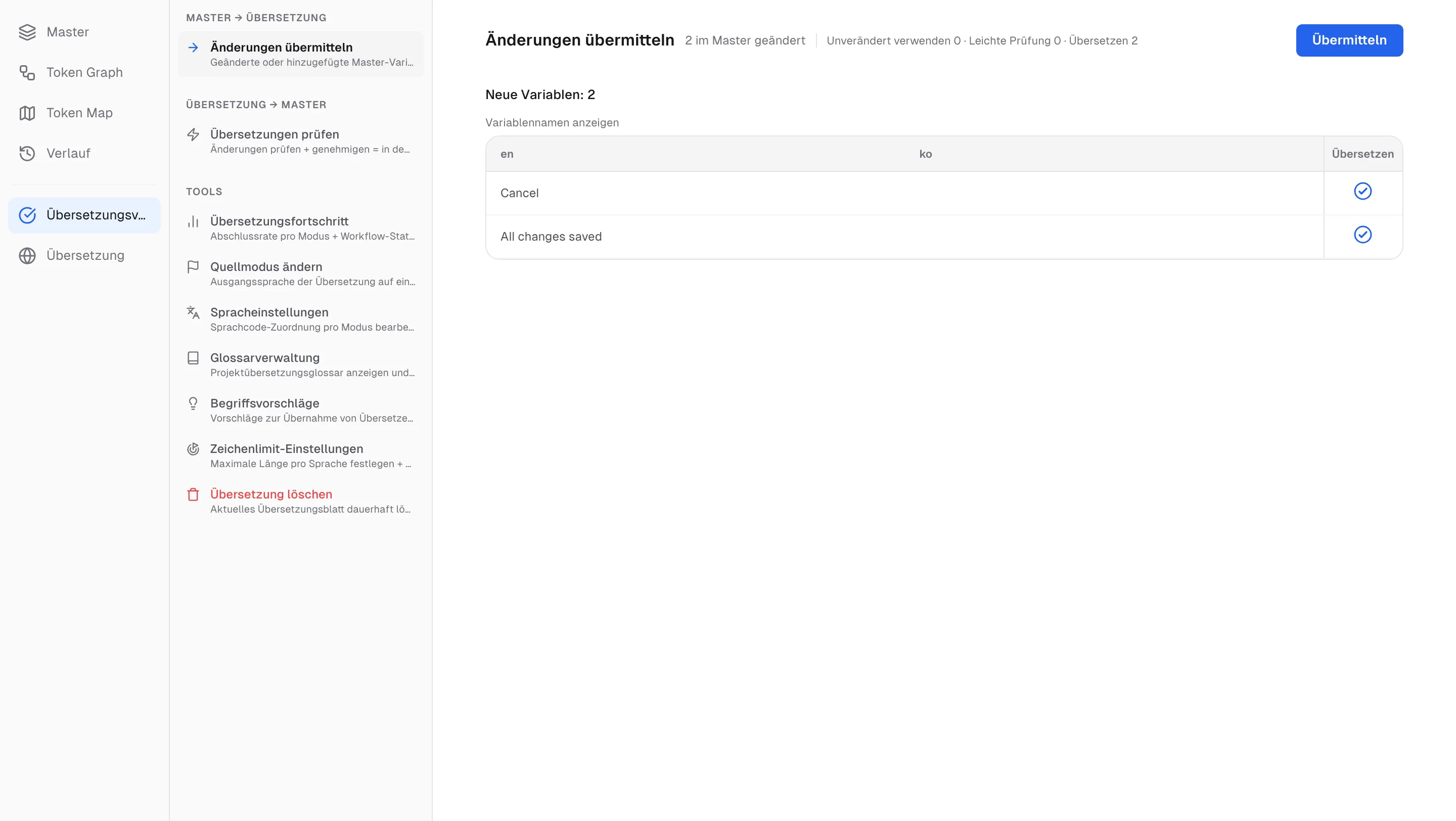This screenshot has width=1456, height=821.
Task: Click the bar chart icon for Übersetzungsfortschritt
Action: (193, 221)
